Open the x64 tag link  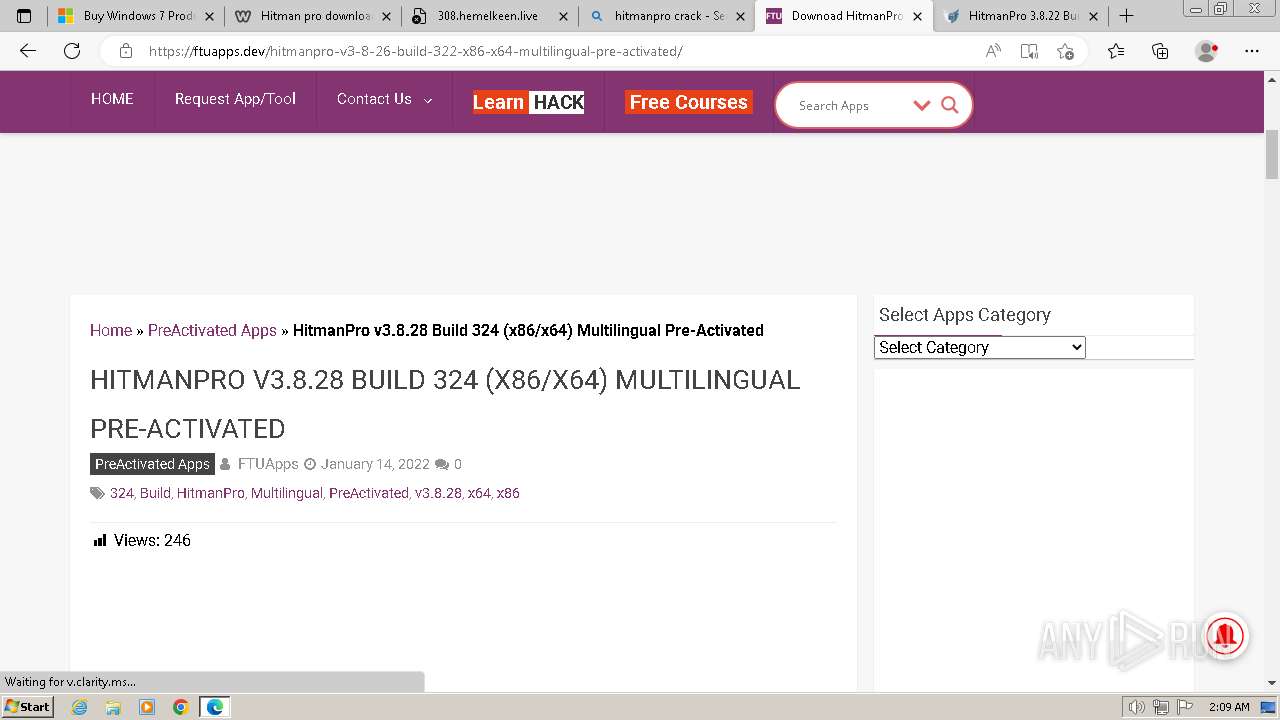pyautogui.click(x=479, y=493)
